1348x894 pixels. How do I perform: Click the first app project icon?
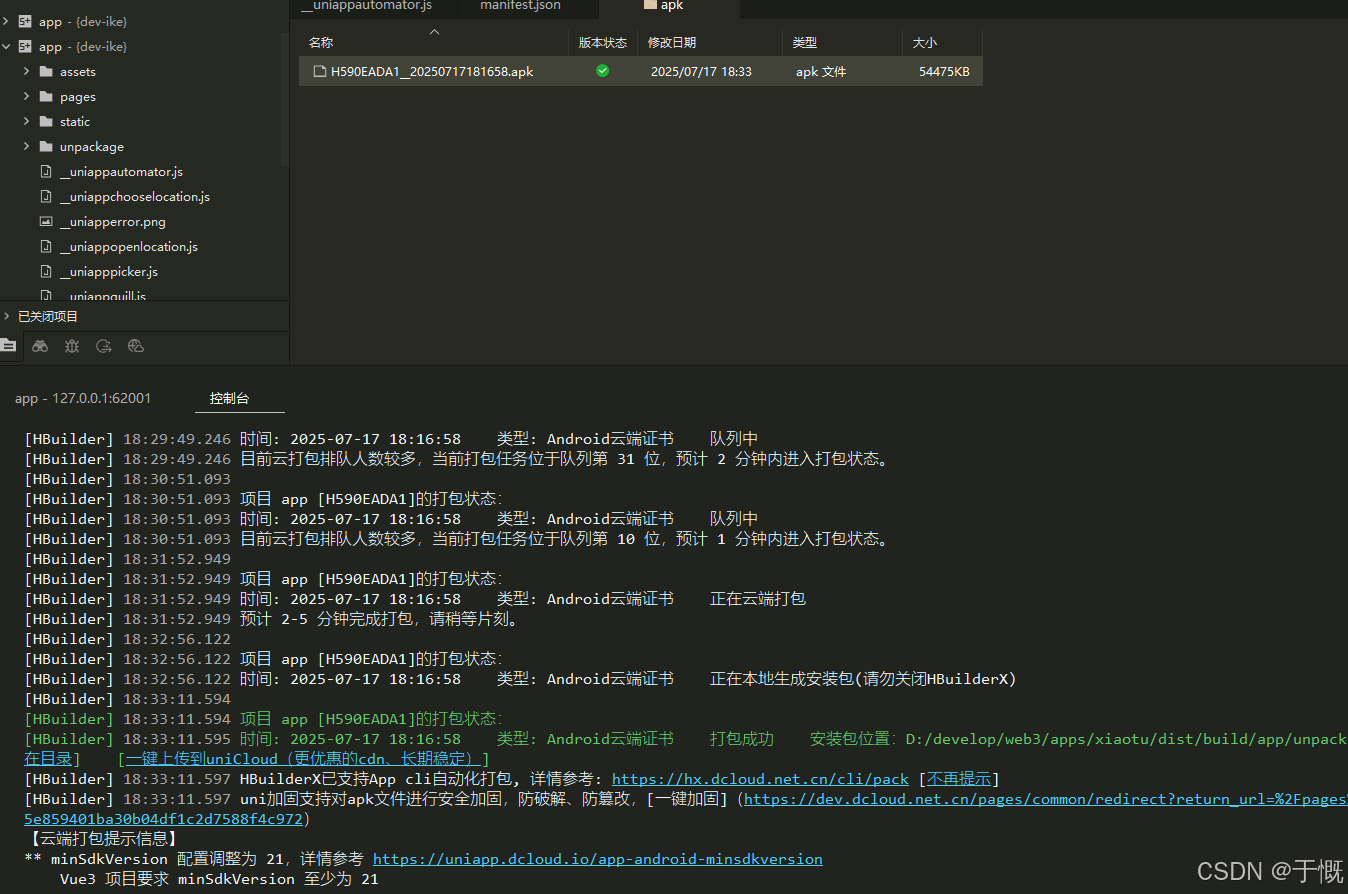[26, 22]
